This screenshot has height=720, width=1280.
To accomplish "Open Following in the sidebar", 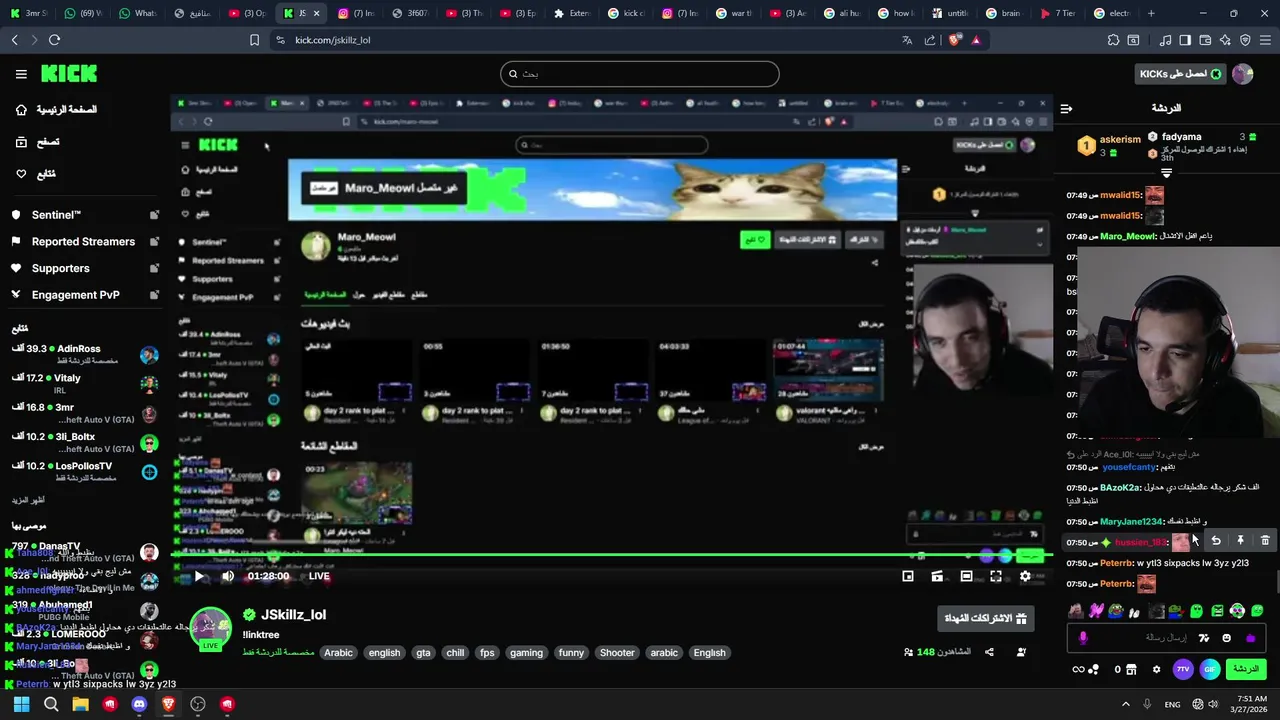I will pos(36,174).
